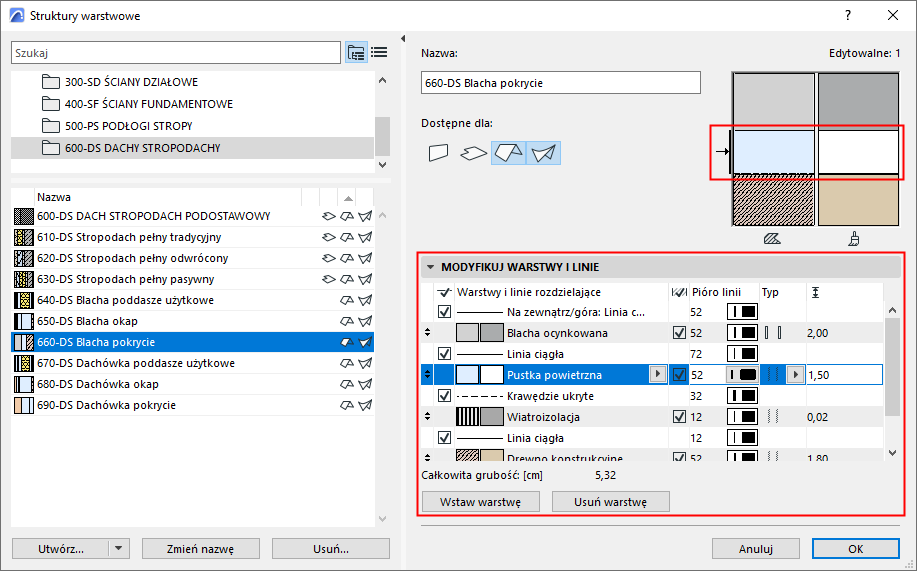Screen dimensions: 917x571
Task: Switch to folder tree view
Action: pyautogui.click(x=356, y=53)
